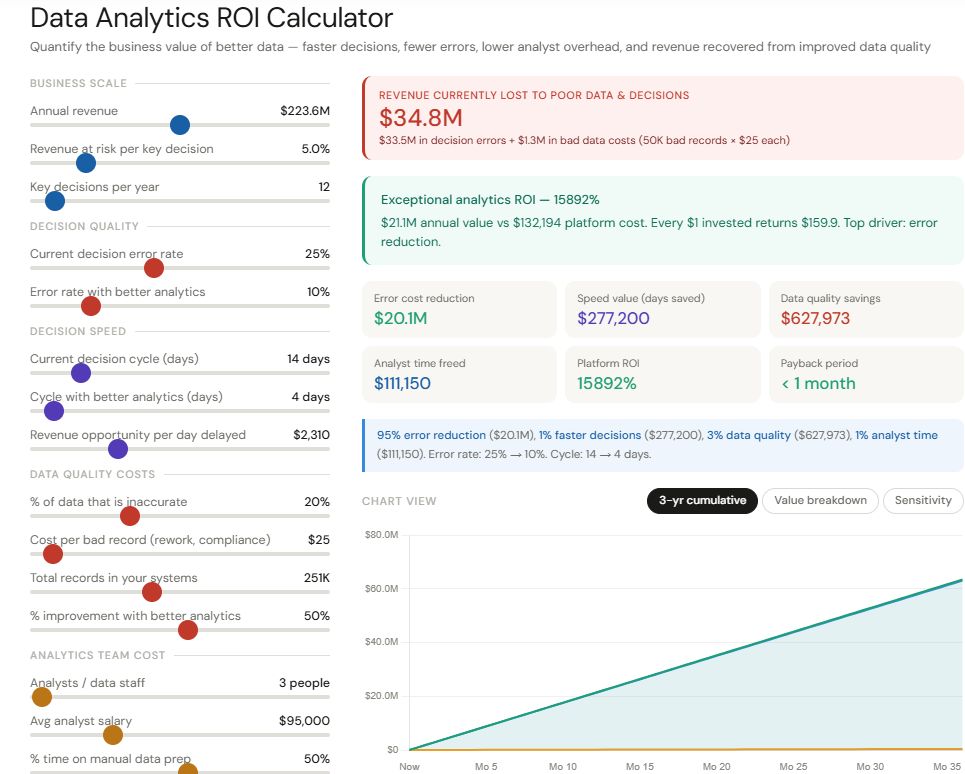The width and height of the screenshot is (965, 774).
Task: Click the Cost per bad record slider handle
Action: 53,554
